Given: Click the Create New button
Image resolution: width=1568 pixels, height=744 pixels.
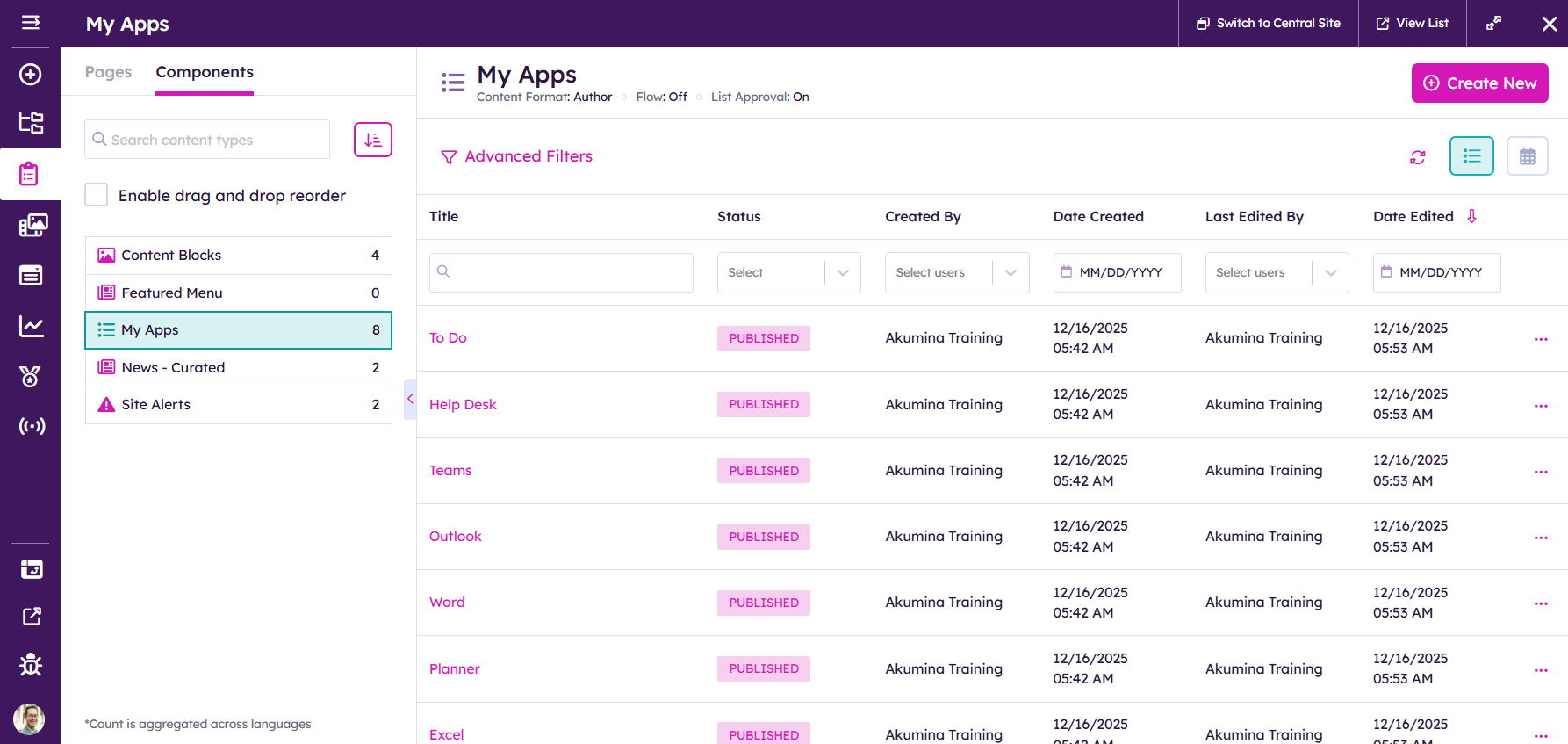Looking at the screenshot, I should point(1479,83).
